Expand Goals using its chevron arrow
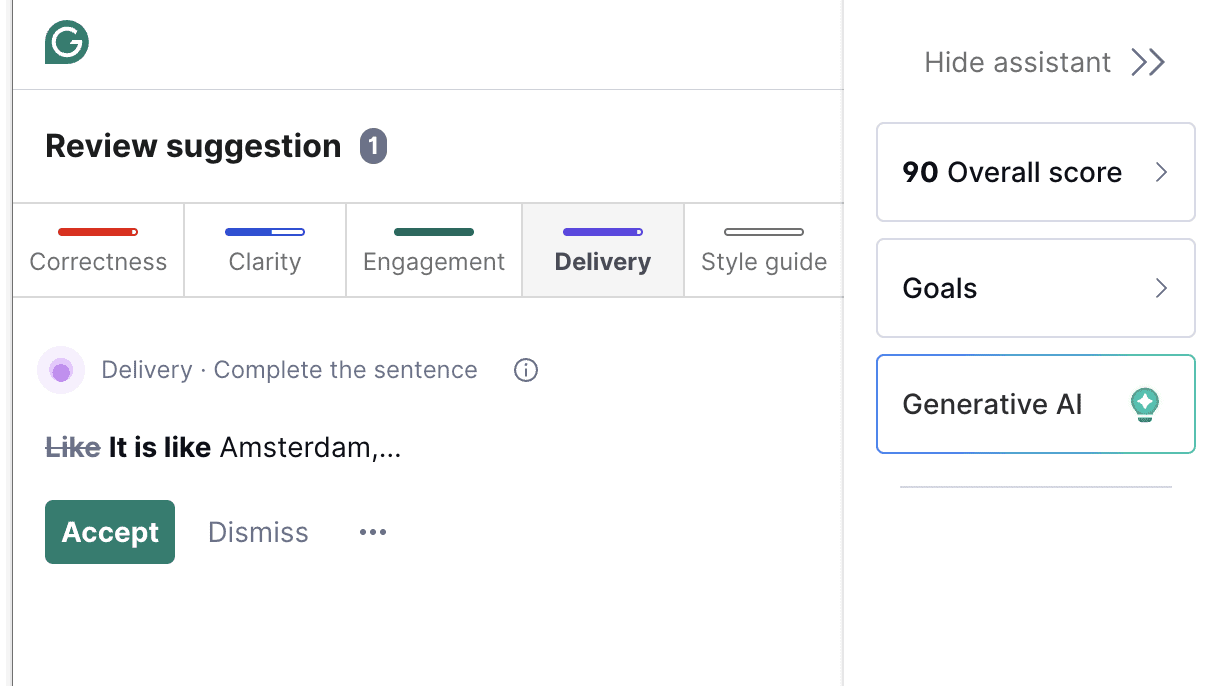This screenshot has height=686, width=1228. (1161, 288)
